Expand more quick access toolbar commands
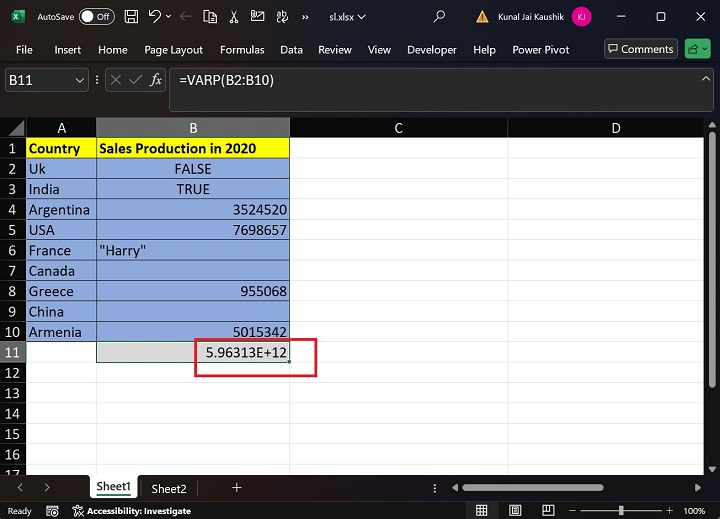 [x=305, y=17]
